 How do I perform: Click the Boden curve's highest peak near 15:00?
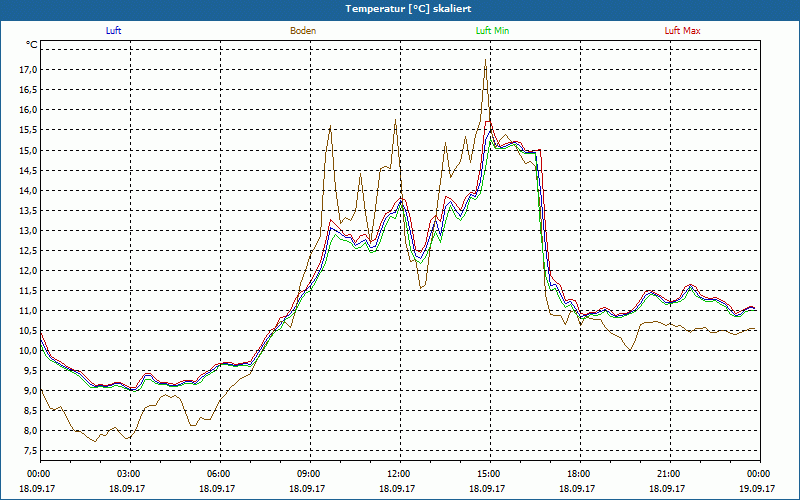coord(485,60)
